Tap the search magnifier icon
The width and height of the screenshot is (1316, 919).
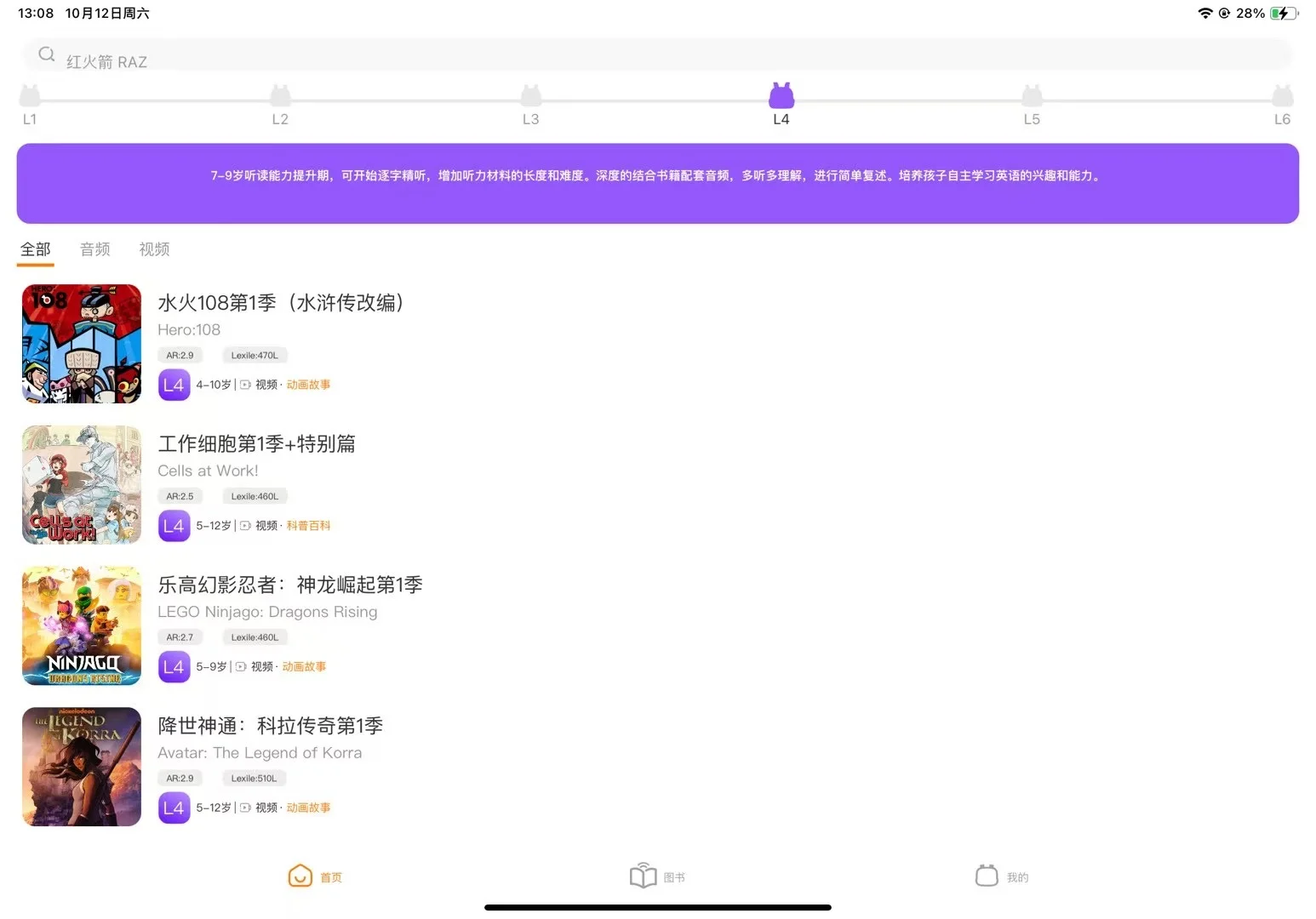coord(47,54)
